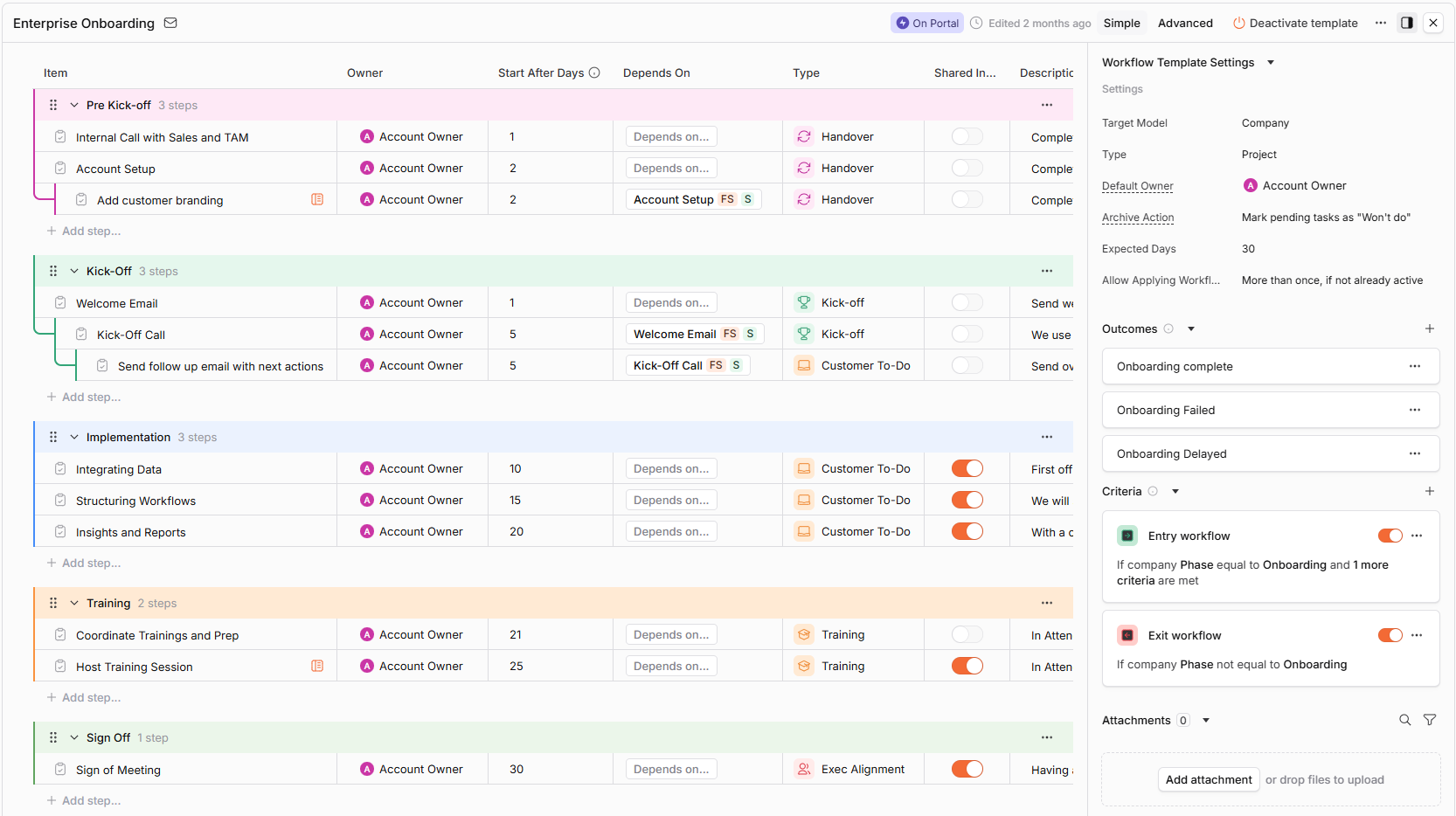Collapse the Training section

[x=74, y=603]
